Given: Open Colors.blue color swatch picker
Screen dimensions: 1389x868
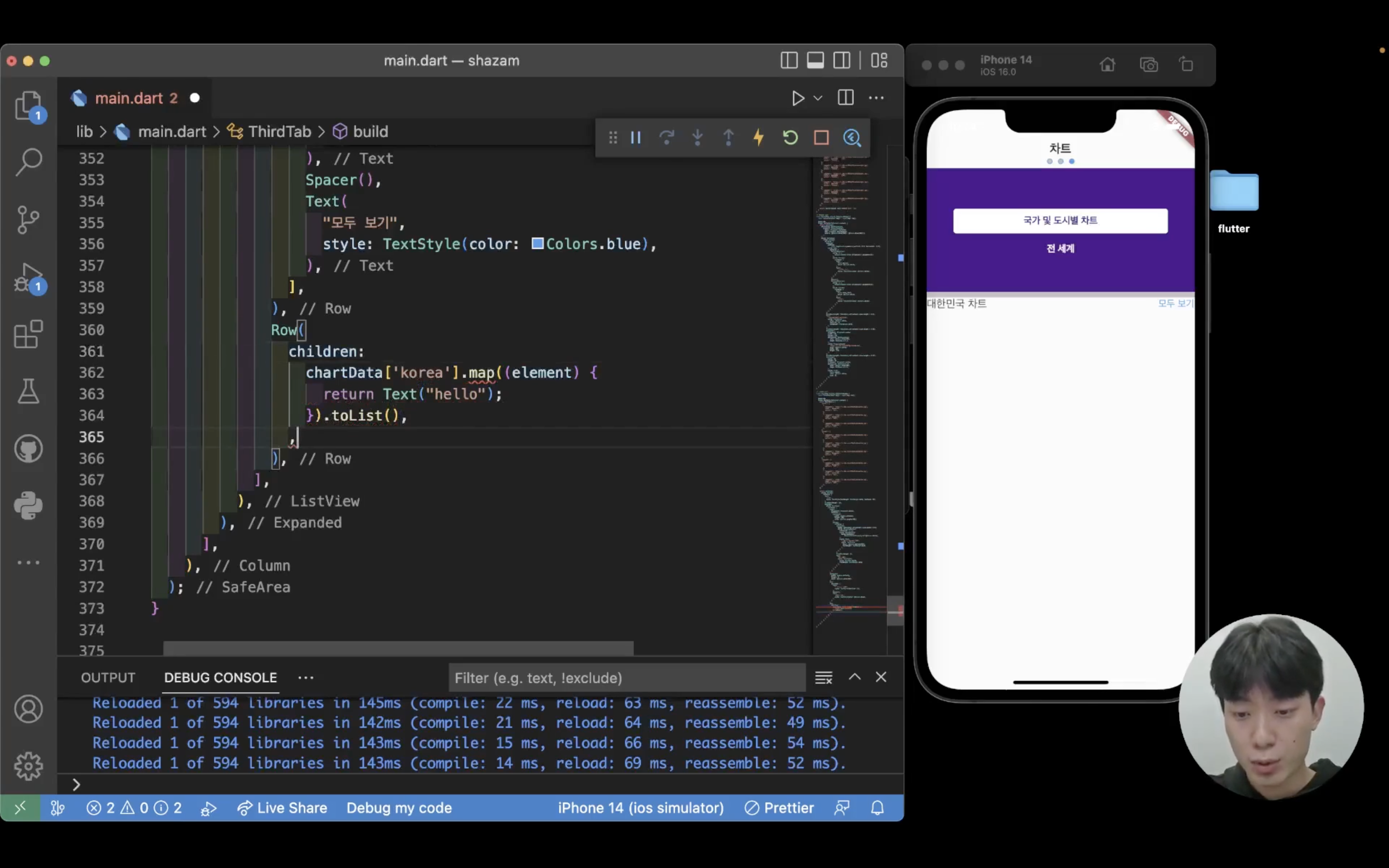Looking at the screenshot, I should tap(538, 243).
